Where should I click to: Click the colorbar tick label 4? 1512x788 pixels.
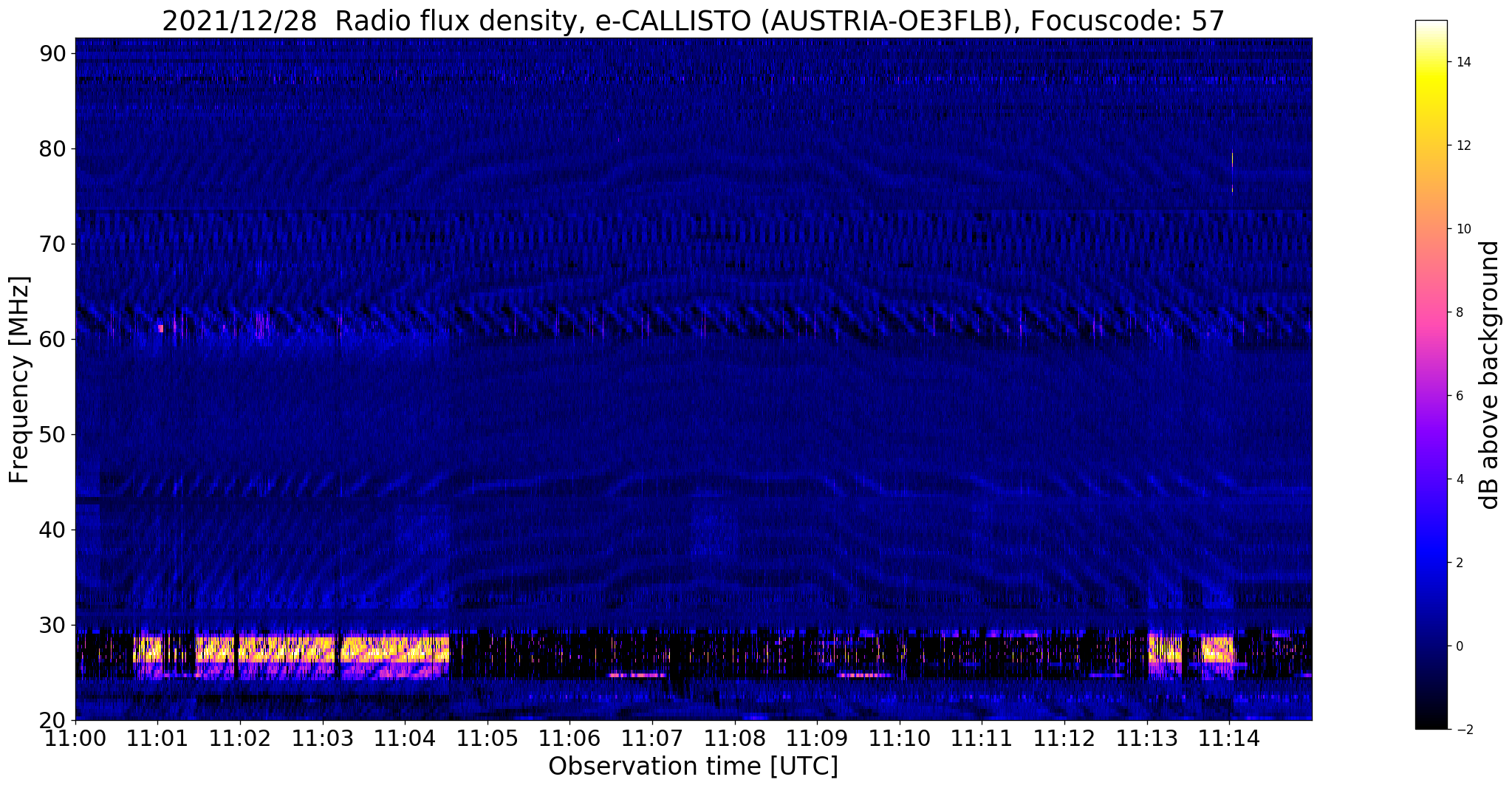click(x=1459, y=479)
